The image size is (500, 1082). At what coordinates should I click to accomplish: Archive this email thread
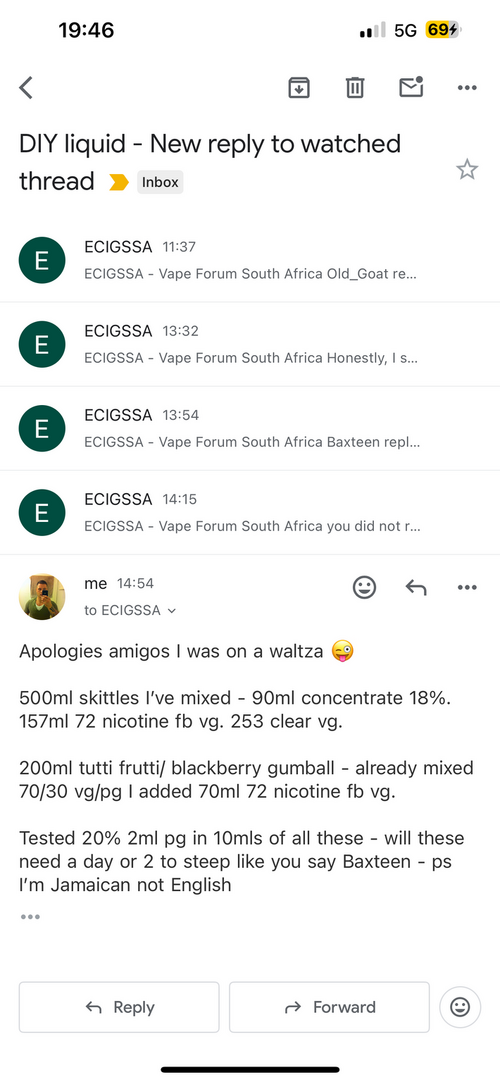(x=299, y=88)
